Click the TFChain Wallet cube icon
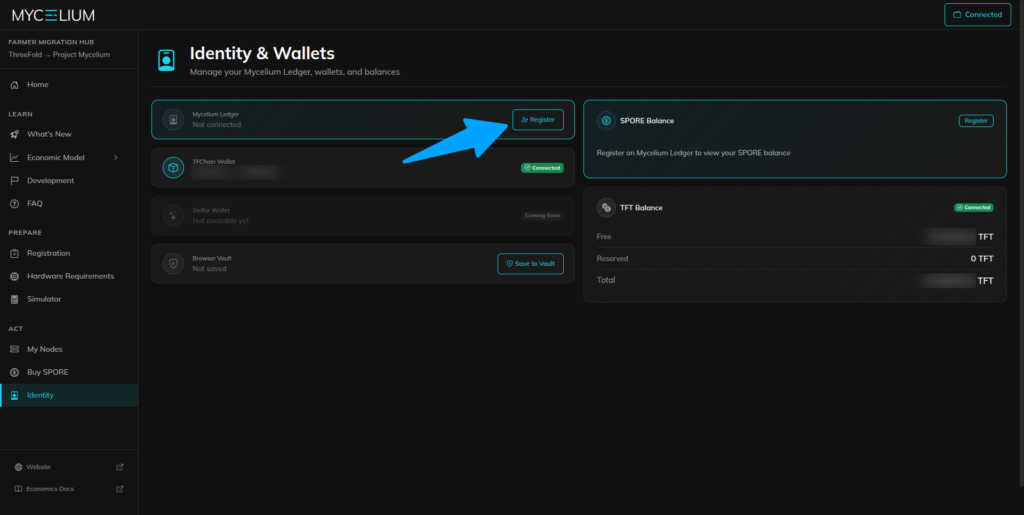The width and height of the screenshot is (1024, 515). coord(173,168)
